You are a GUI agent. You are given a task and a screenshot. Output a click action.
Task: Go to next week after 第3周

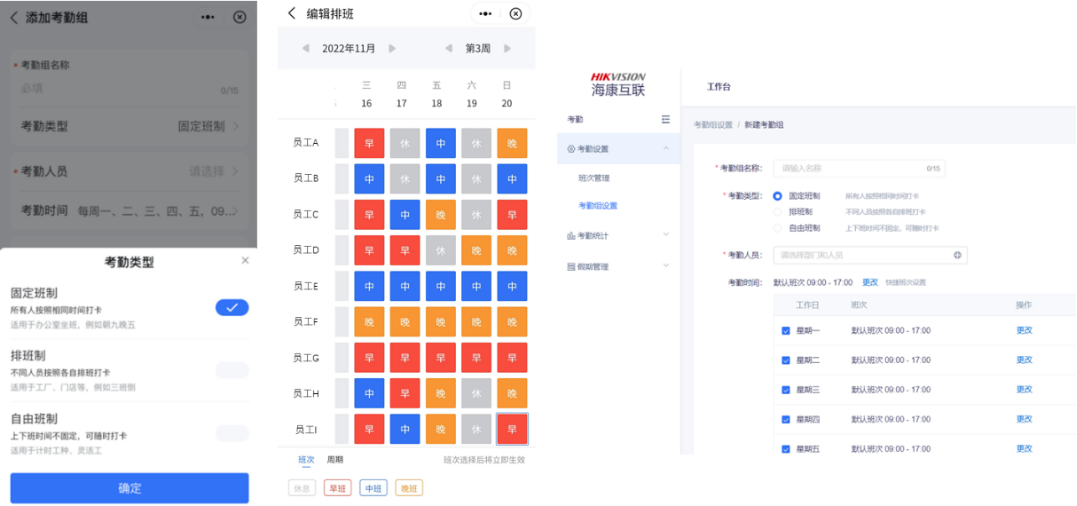[508, 48]
